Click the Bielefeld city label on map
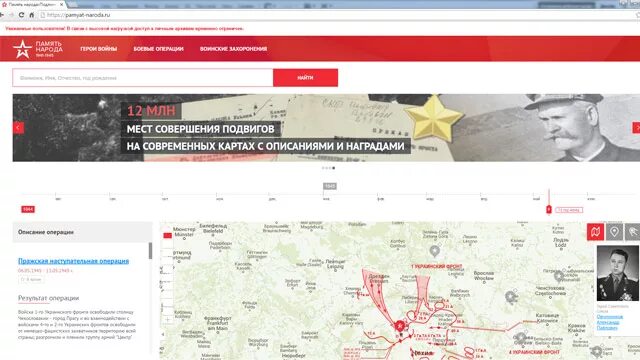This screenshot has width=640, height=360. click(x=213, y=228)
